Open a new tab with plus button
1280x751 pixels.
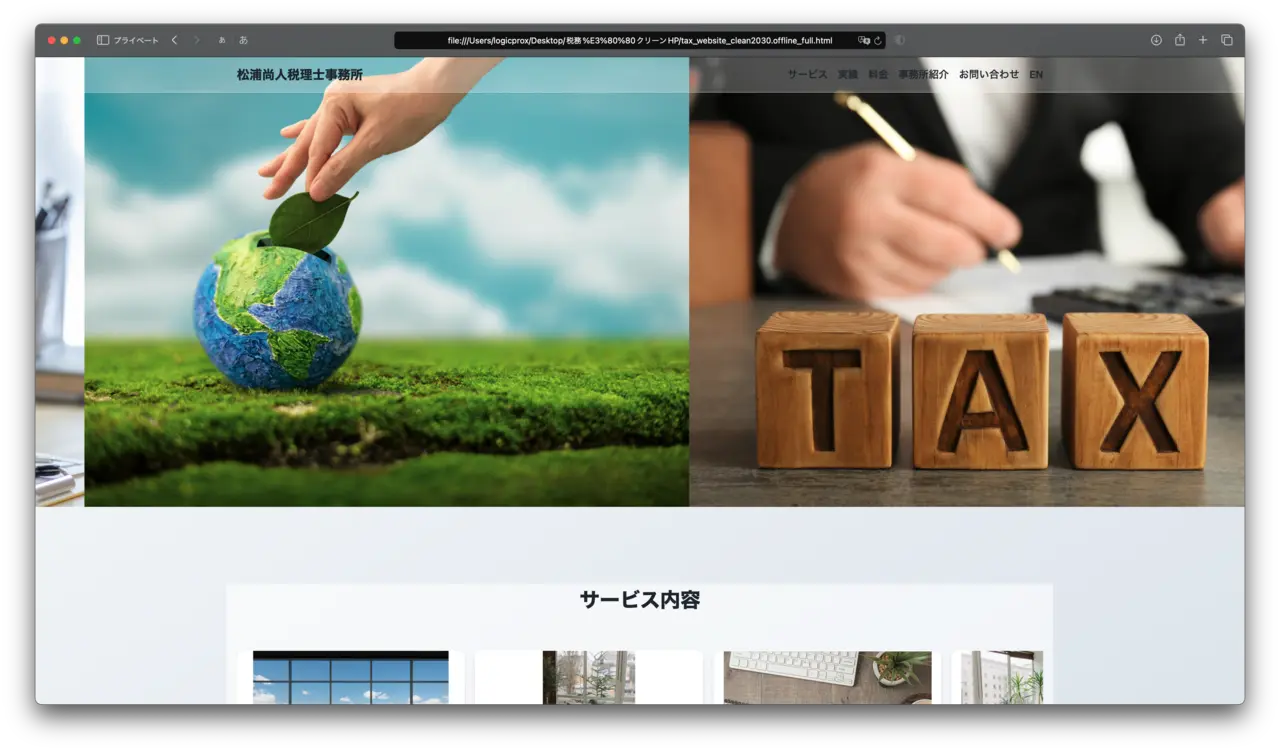pos(1203,40)
